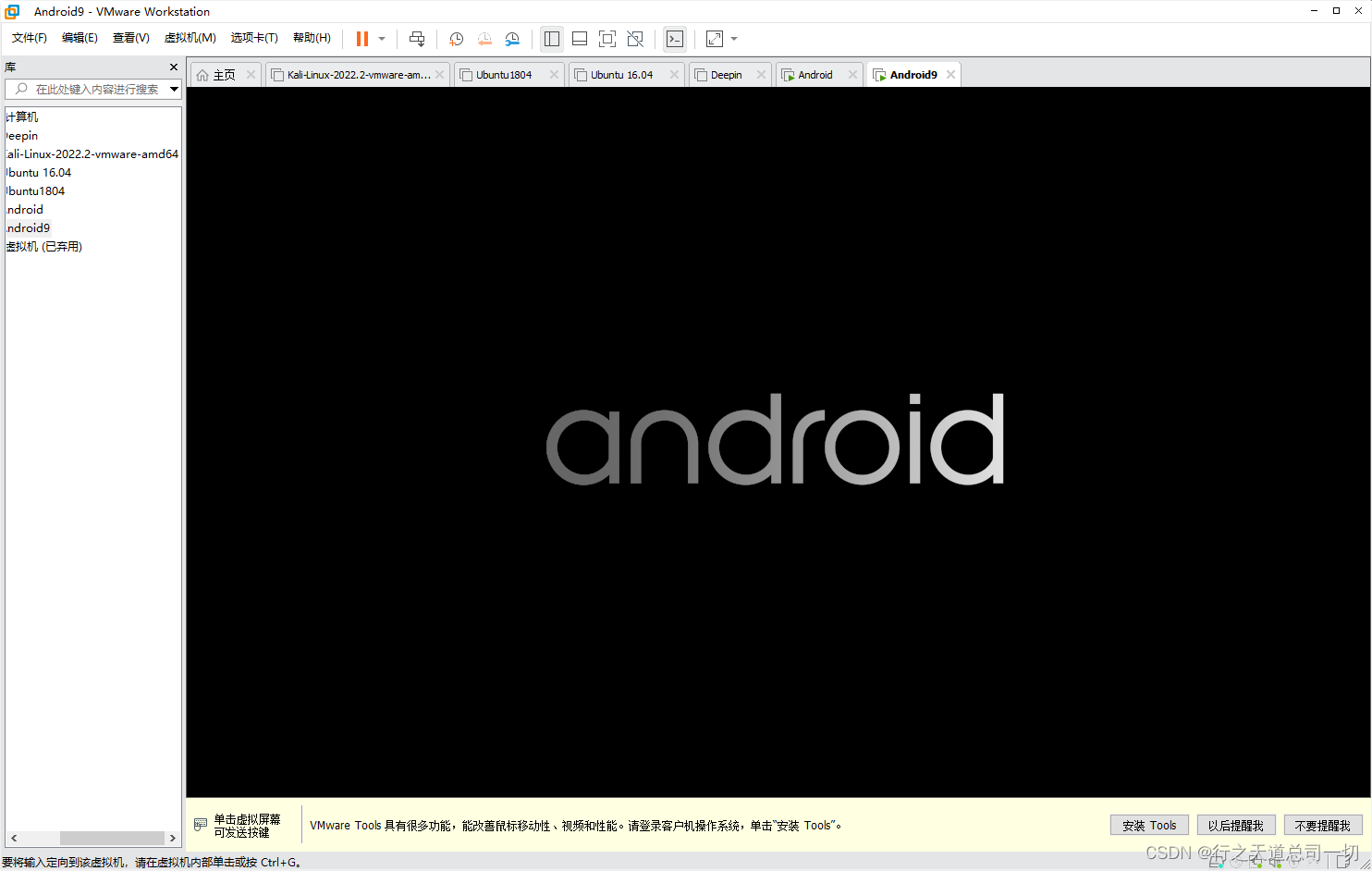Toggle the console view button
The width and height of the screenshot is (1372, 871).
[x=675, y=39]
